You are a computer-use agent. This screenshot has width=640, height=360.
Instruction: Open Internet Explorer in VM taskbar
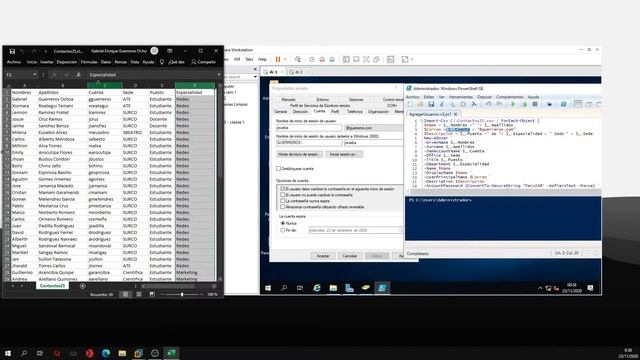pyautogui.click(x=317, y=288)
